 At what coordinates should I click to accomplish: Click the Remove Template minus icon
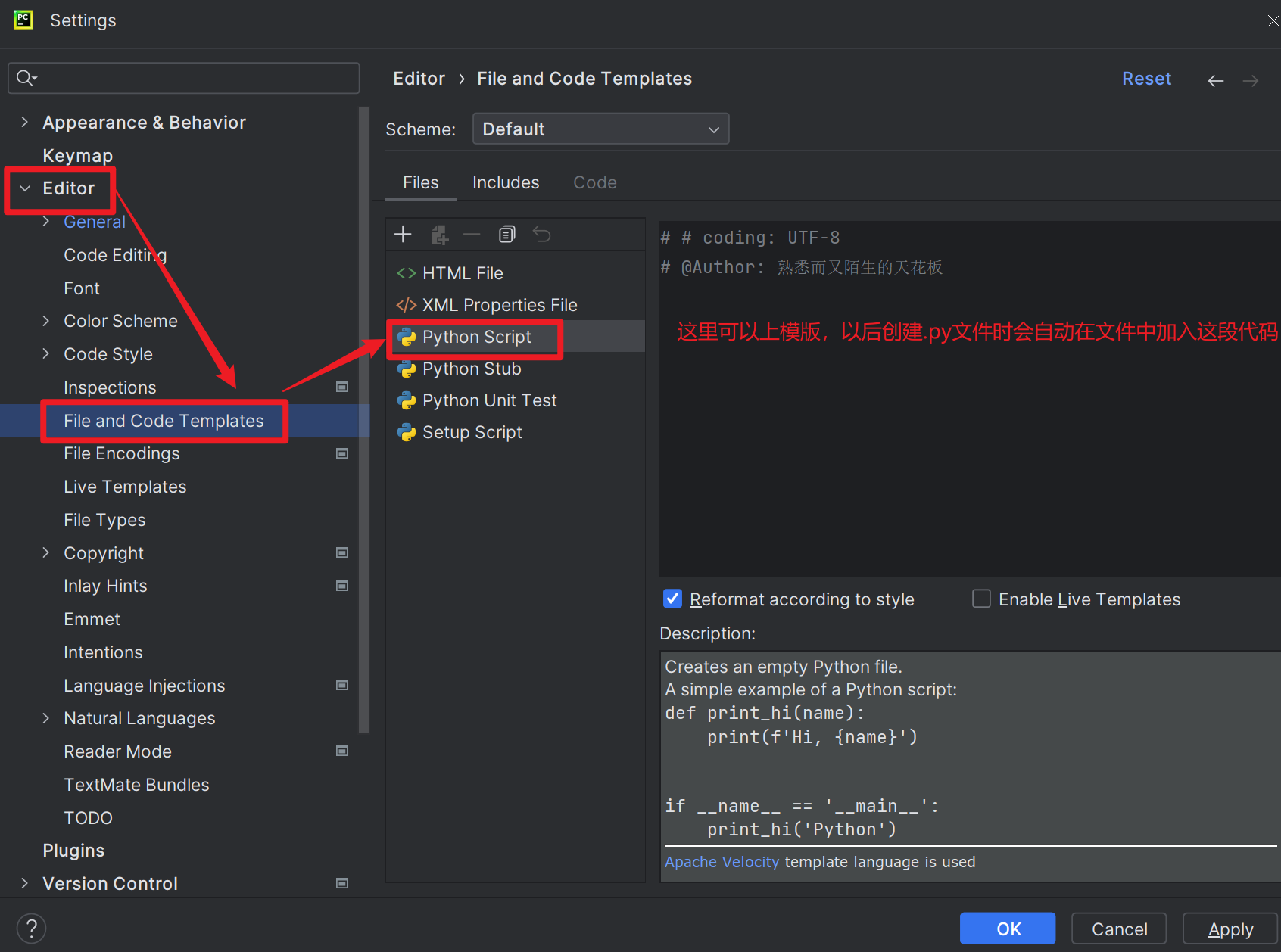tap(472, 235)
